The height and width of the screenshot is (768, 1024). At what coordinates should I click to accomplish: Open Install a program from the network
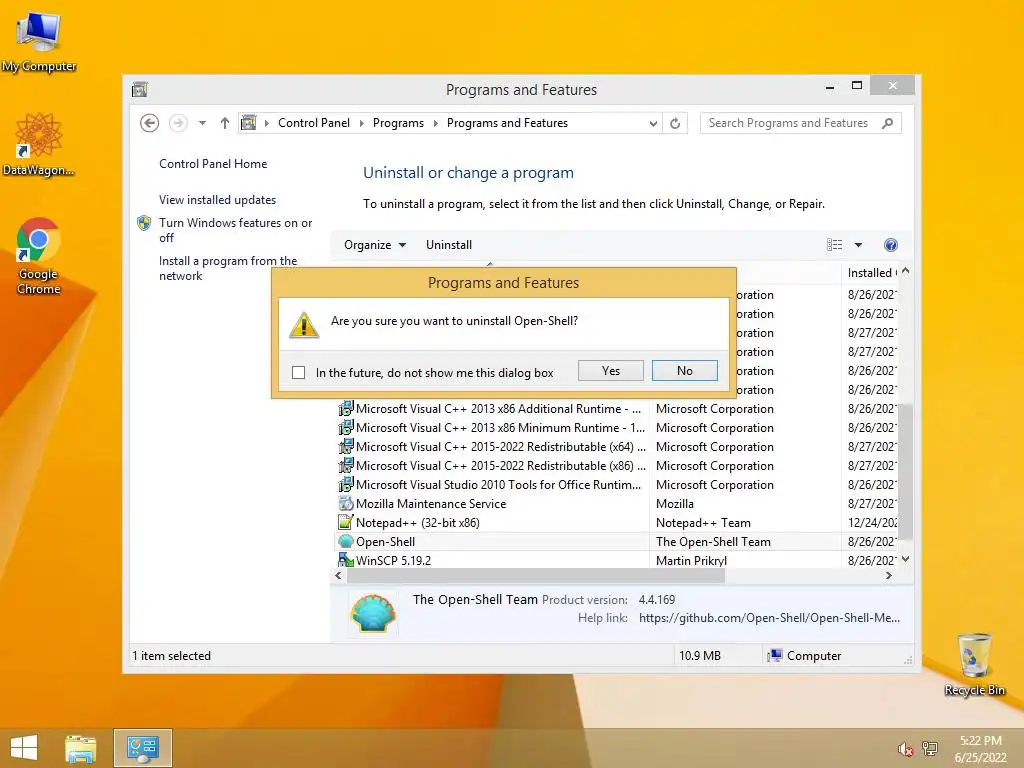[x=228, y=268]
